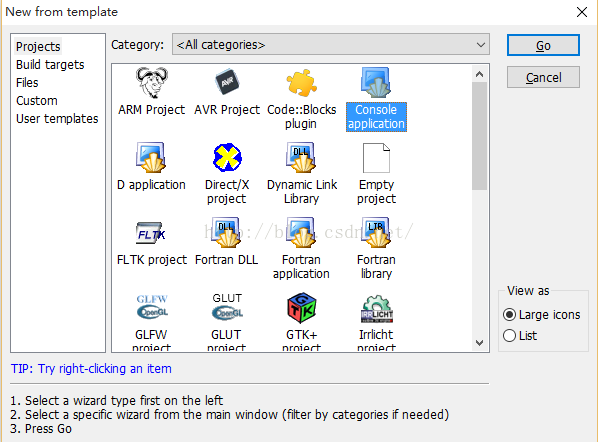Click the 'Dynamic Link Library' label text
Screen dimensions: 598x442
pyautogui.click(x=302, y=191)
